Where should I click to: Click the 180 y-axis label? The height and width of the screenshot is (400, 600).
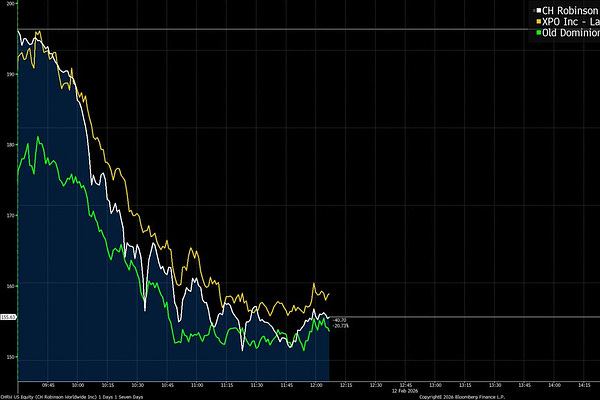pos(11,145)
